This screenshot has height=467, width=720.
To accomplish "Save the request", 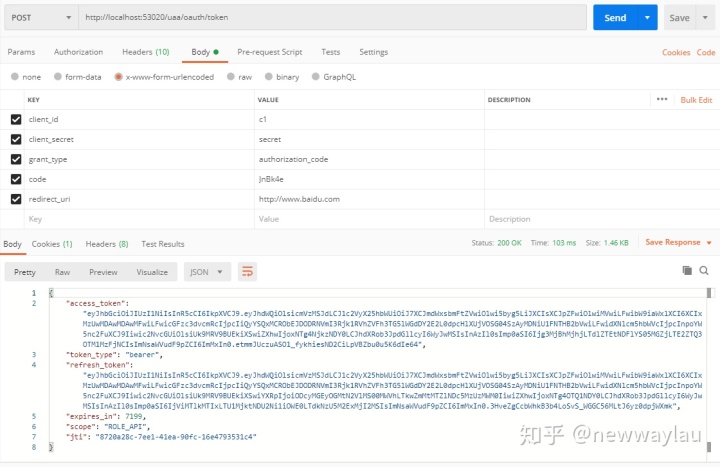I will point(680,17).
